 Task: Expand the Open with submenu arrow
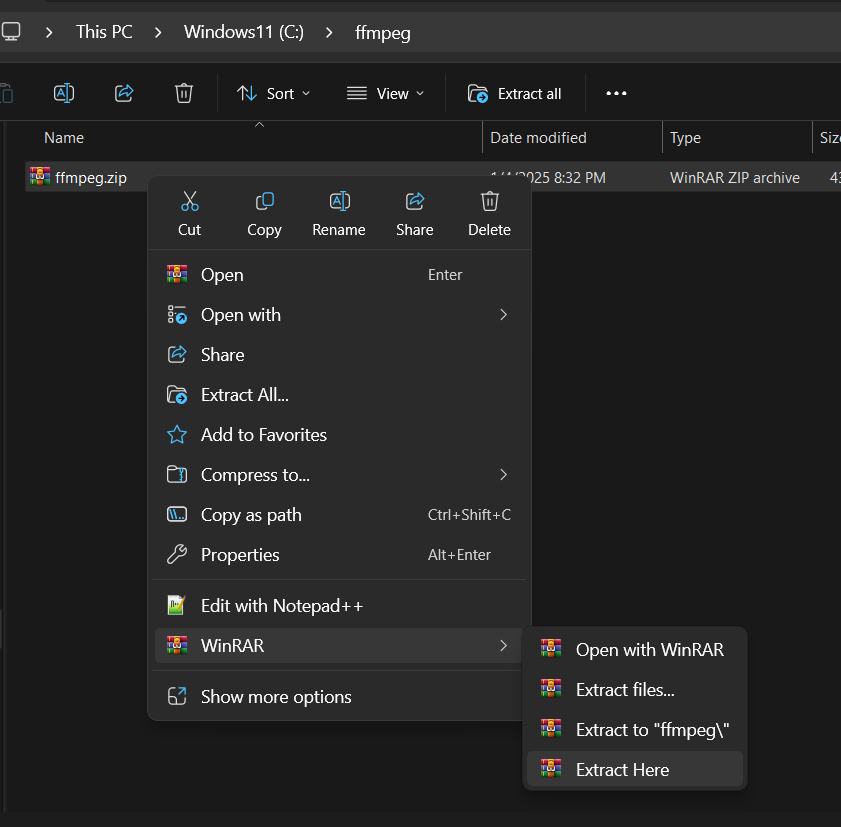click(x=503, y=315)
